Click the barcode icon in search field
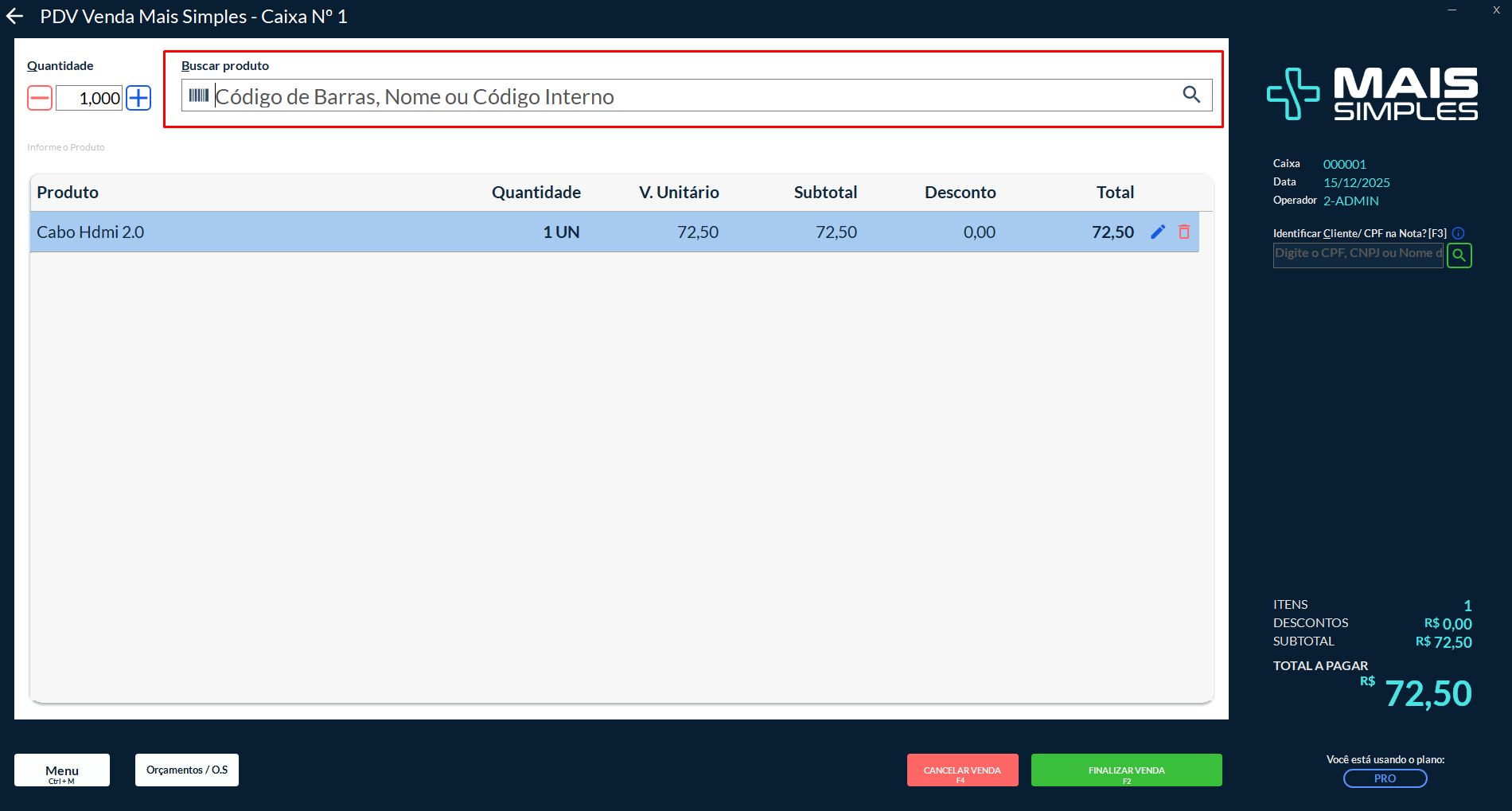Viewport: 1512px width, 811px height. click(x=198, y=96)
